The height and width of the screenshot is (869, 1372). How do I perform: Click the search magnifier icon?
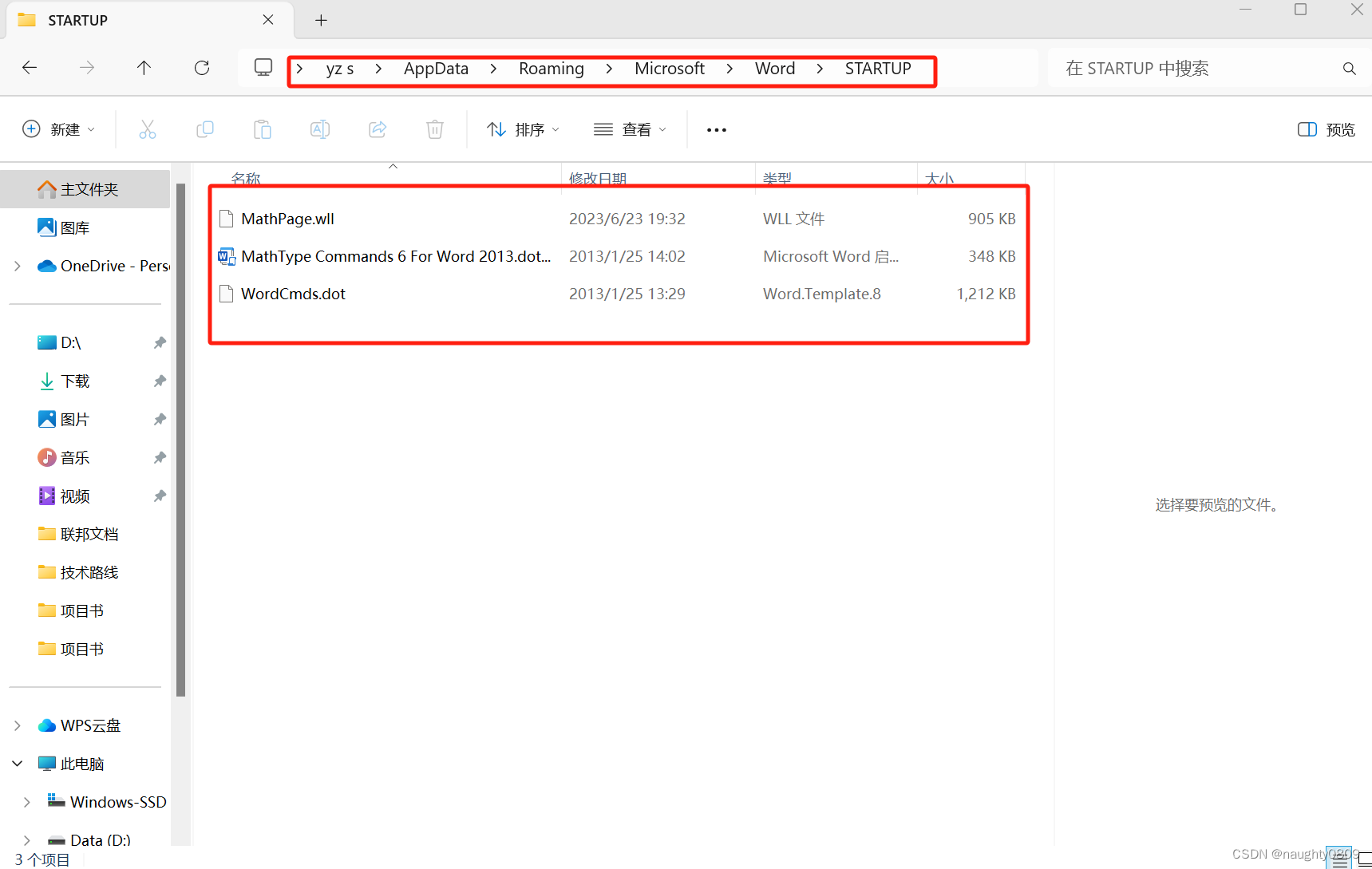point(1350,69)
